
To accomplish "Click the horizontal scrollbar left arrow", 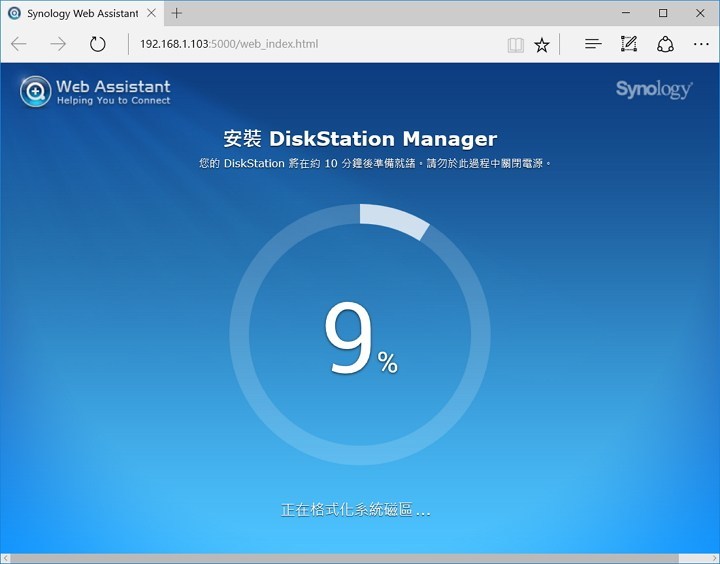I will (x=6, y=558).
